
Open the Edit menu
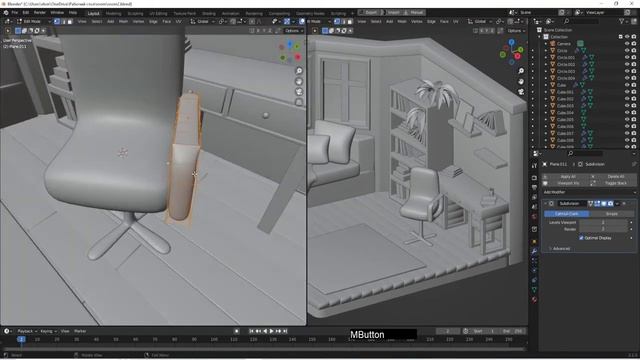(26, 13)
